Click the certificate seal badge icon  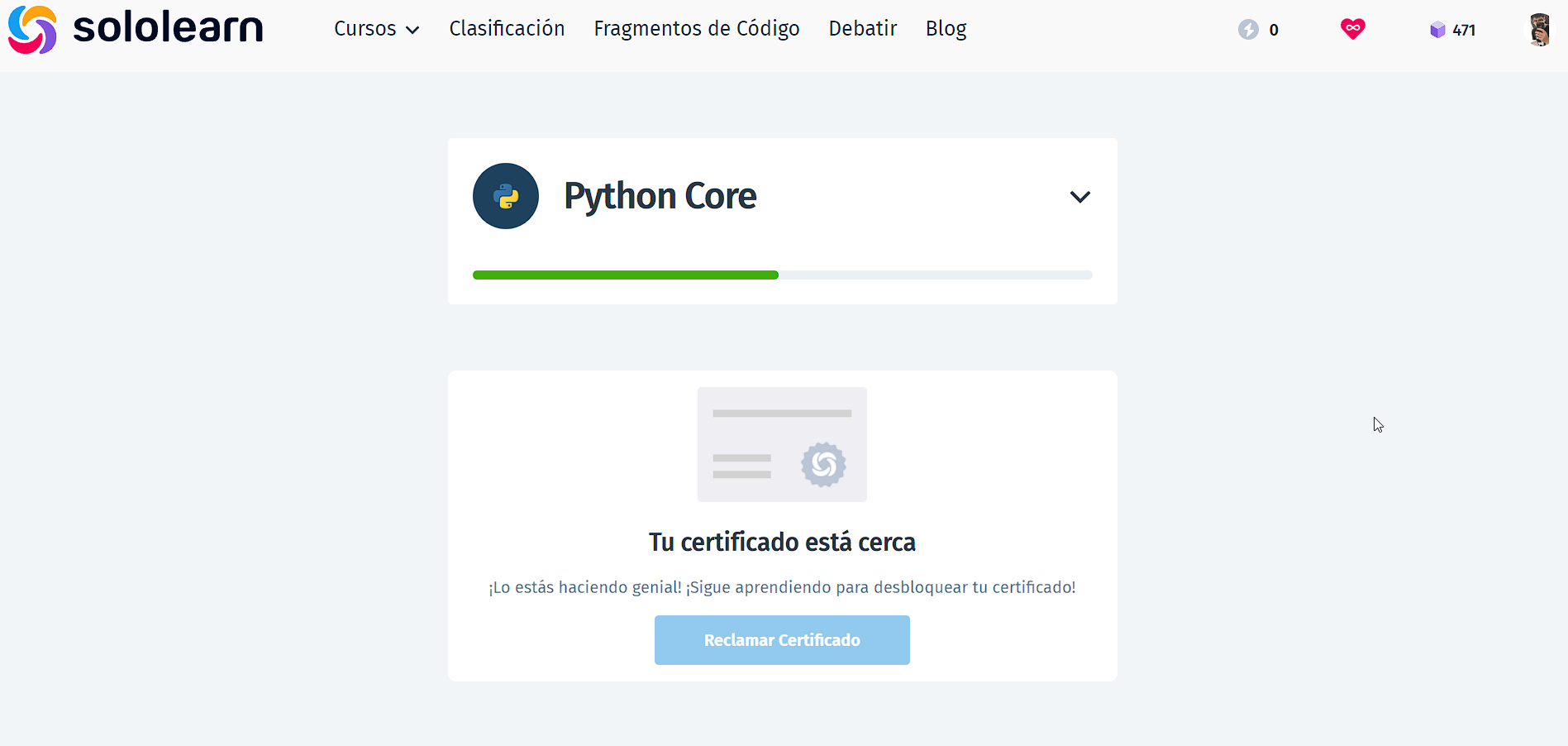[823, 465]
